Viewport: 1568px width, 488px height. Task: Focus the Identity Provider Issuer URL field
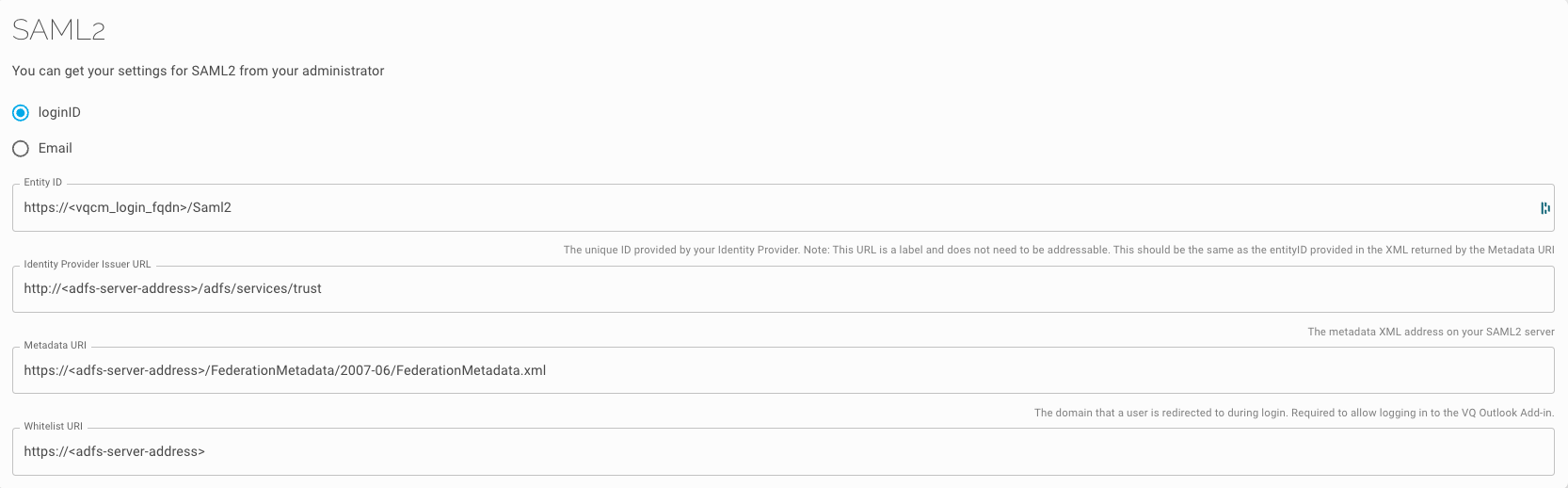[x=783, y=288]
